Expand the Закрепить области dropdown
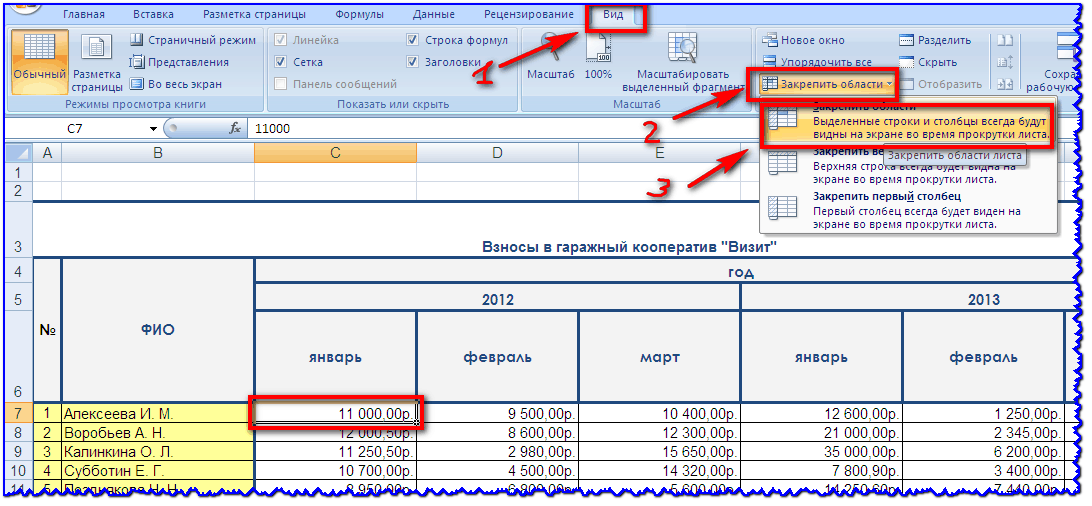 pos(825,84)
